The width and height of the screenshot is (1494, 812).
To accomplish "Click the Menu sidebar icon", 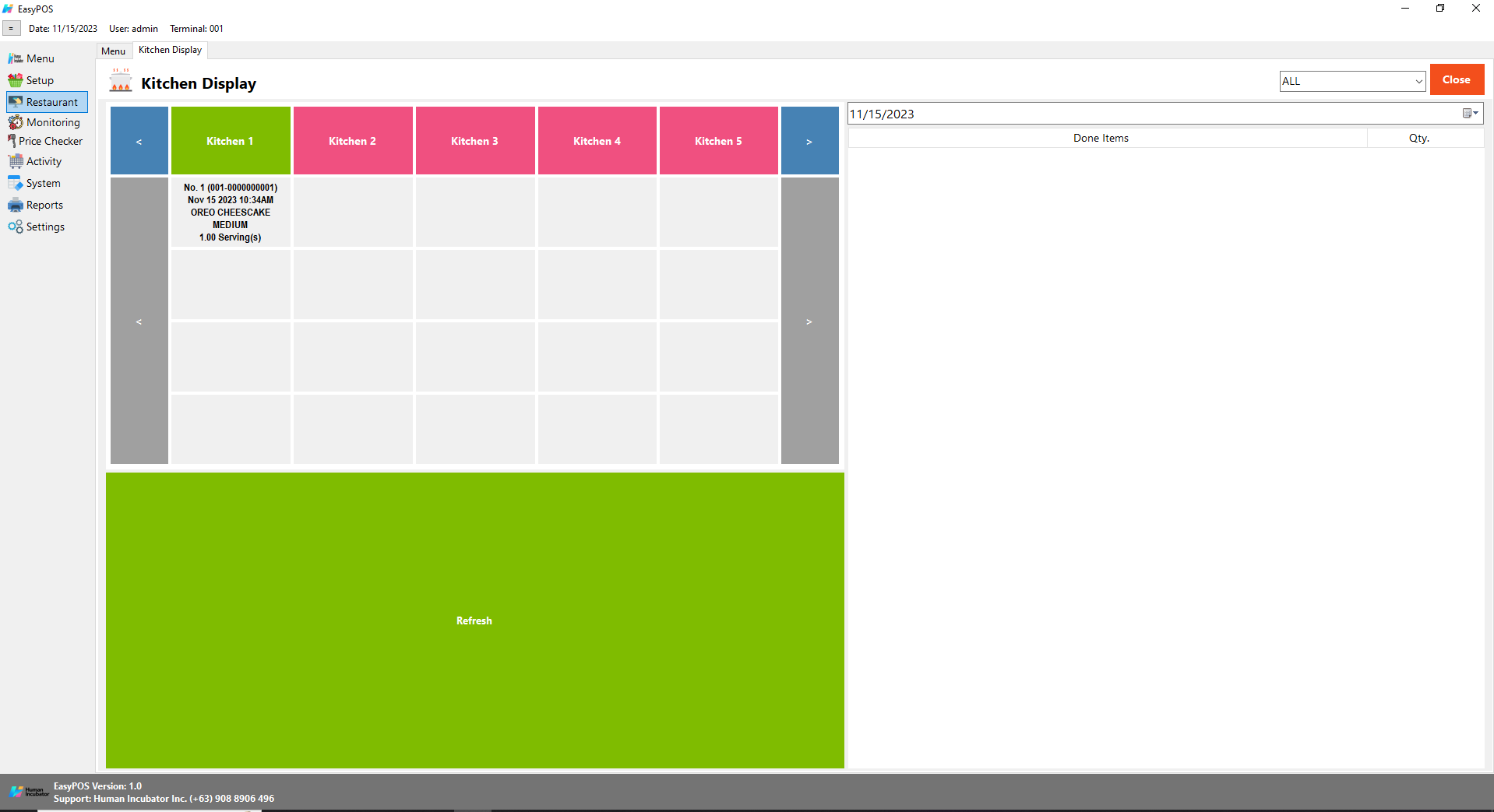I will click(x=15, y=58).
